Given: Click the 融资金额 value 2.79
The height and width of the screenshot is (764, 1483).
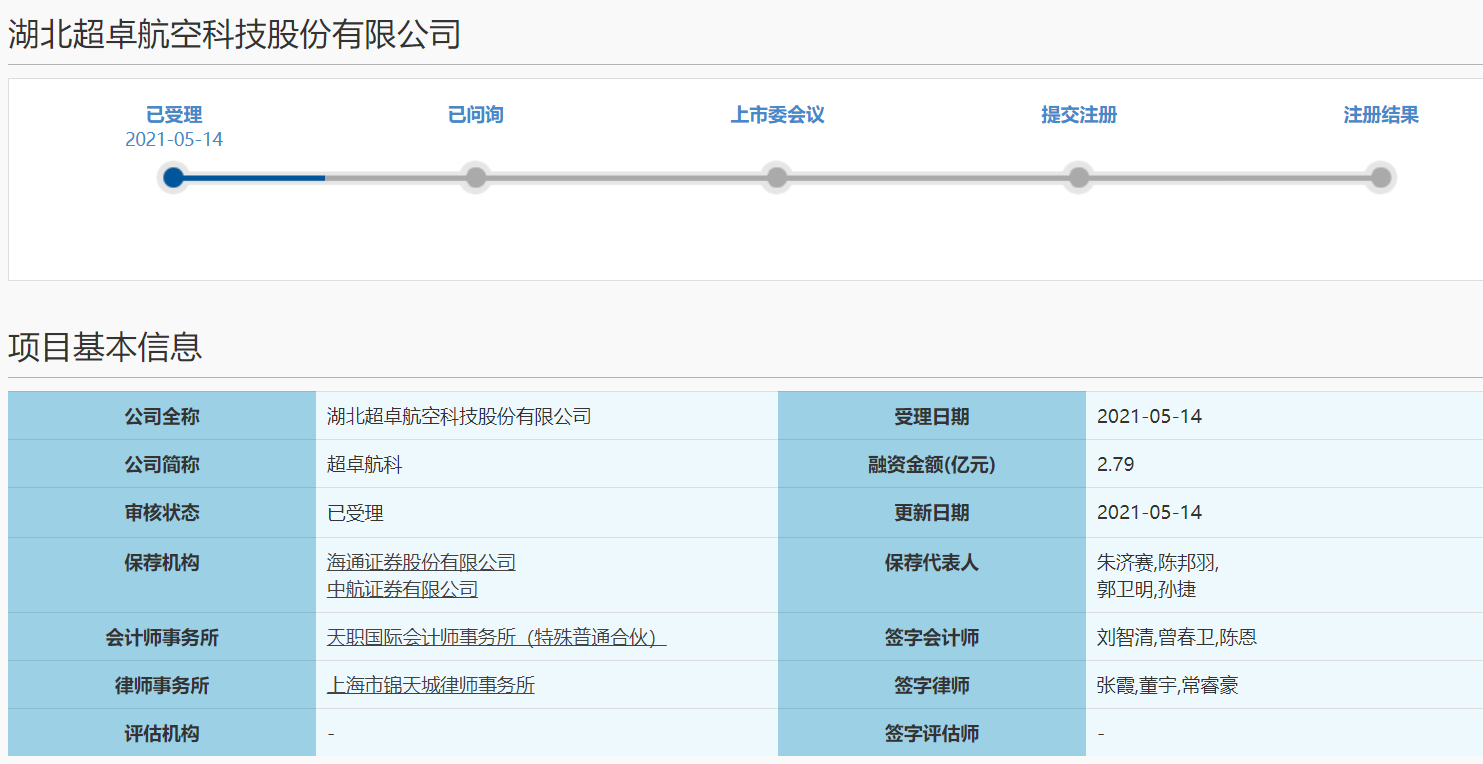Looking at the screenshot, I should click(x=1115, y=465).
